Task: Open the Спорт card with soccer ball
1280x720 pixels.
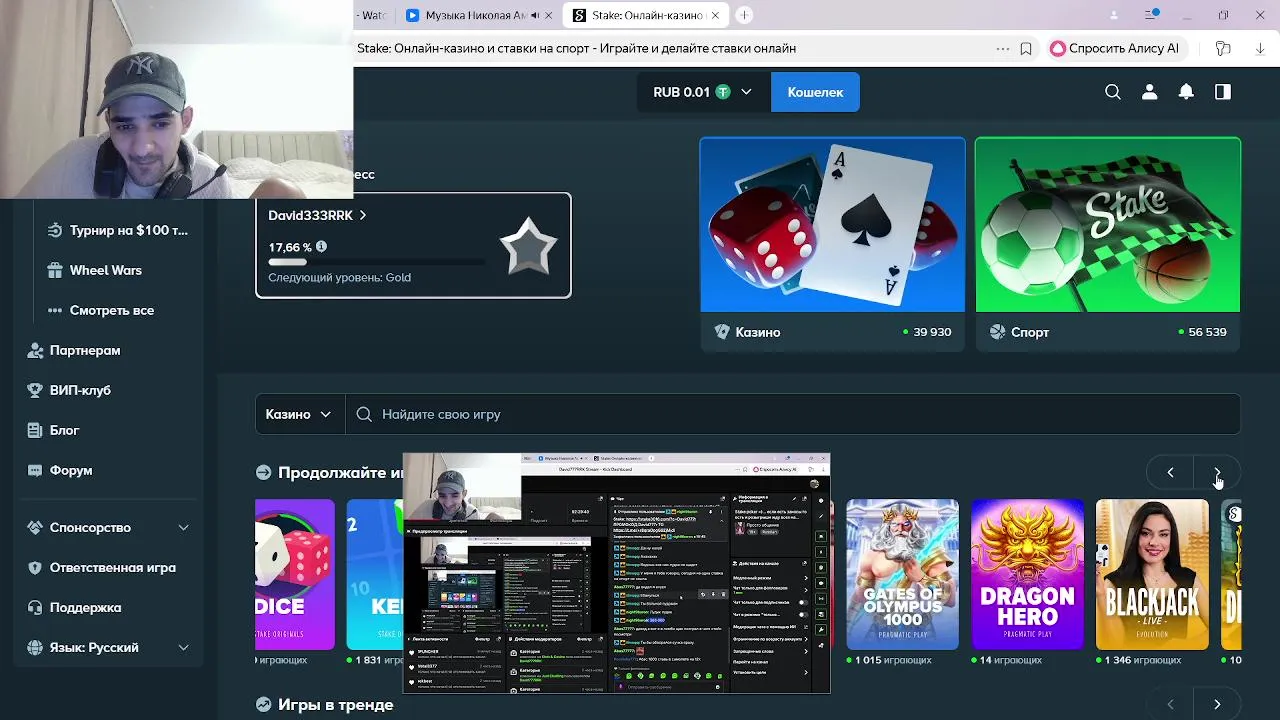Action: (x=1108, y=244)
